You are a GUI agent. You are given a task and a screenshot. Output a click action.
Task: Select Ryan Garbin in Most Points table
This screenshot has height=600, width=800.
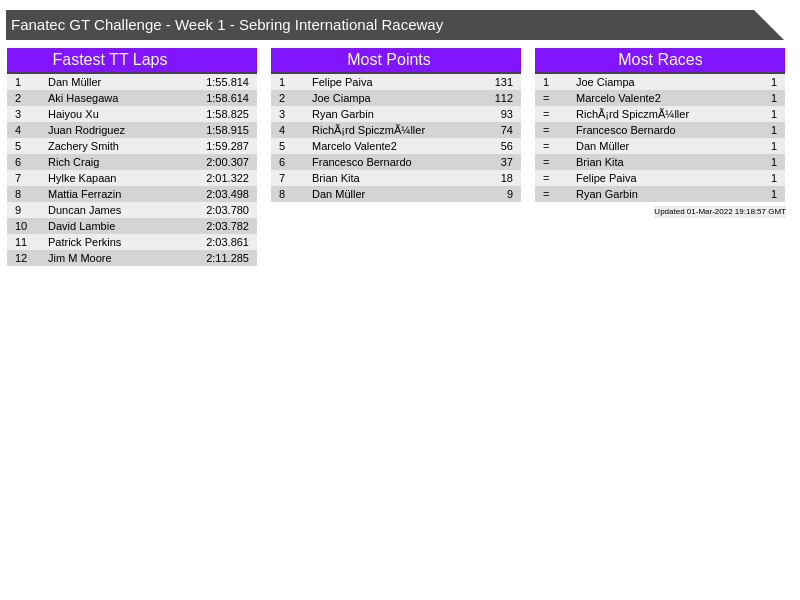(342, 114)
